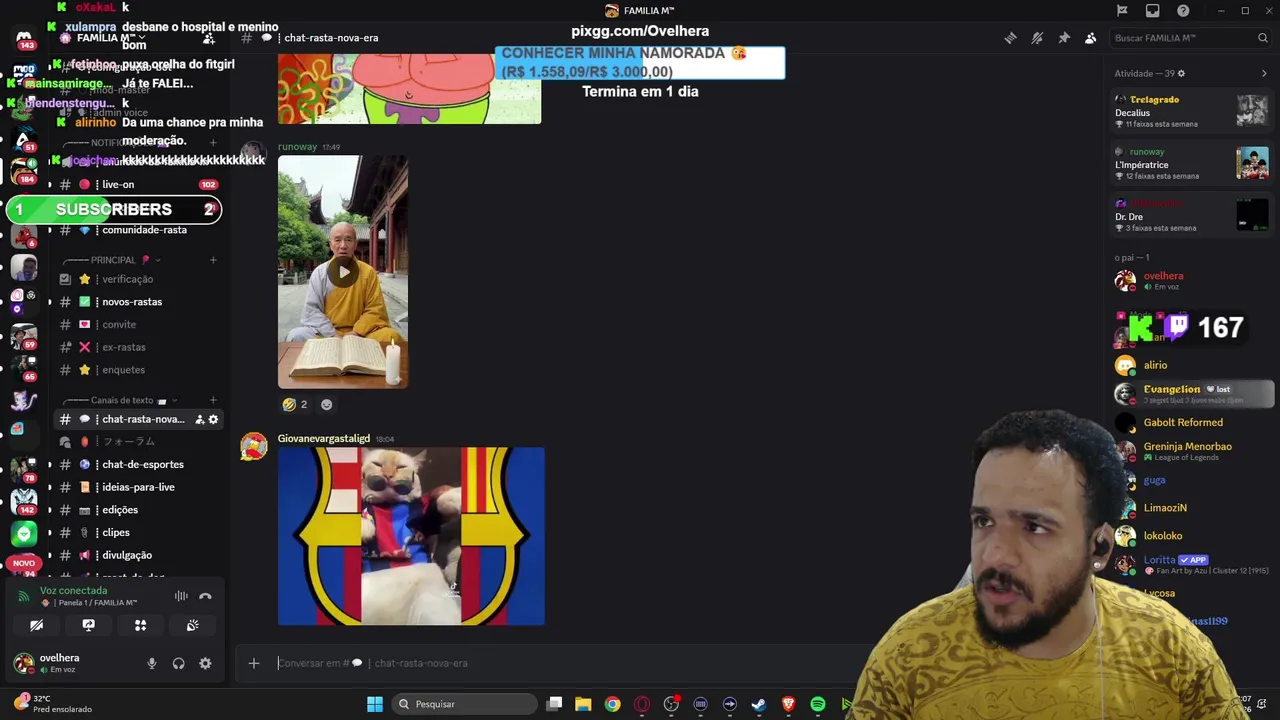This screenshot has width=1280, height=720.
Task: Open pinned messages pin icon
Action: coord(1064,38)
